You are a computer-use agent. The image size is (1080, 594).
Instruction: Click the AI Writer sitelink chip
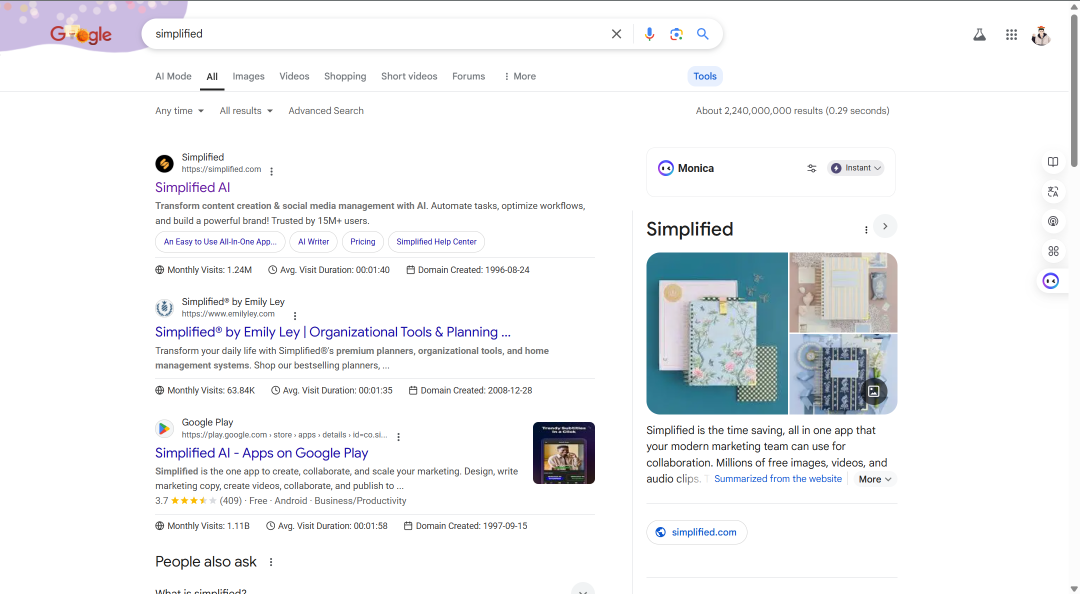[x=313, y=242]
